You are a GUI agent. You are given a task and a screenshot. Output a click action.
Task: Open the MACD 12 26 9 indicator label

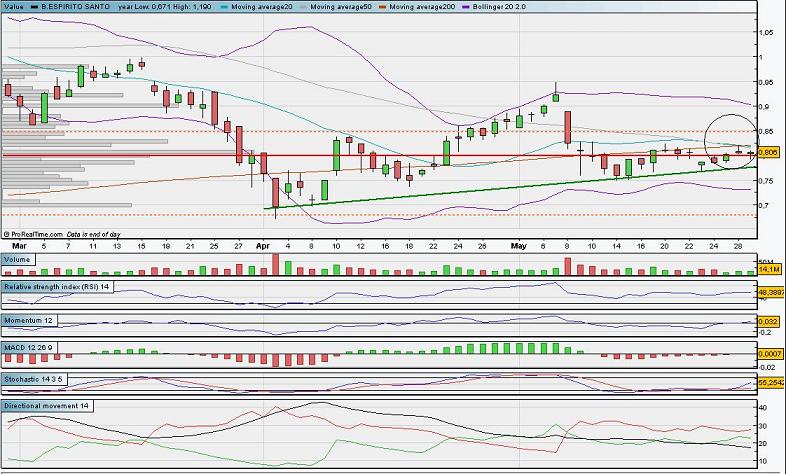(x=28, y=347)
